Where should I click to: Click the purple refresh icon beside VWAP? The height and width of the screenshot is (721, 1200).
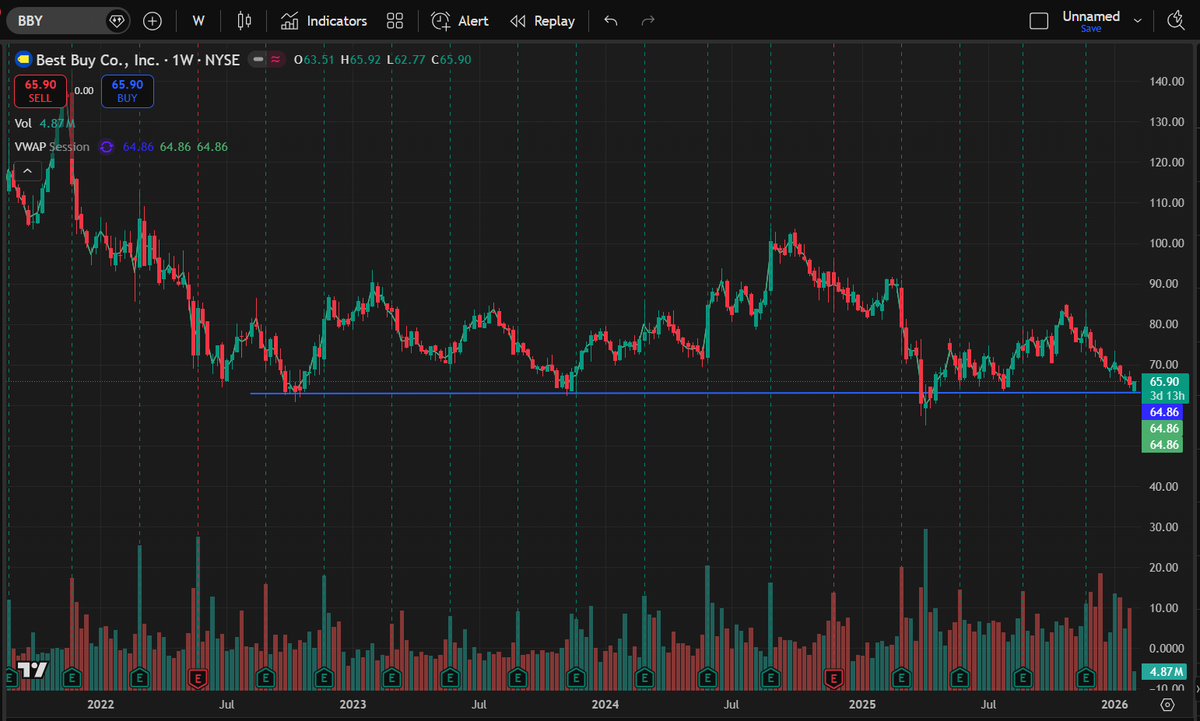(x=106, y=147)
